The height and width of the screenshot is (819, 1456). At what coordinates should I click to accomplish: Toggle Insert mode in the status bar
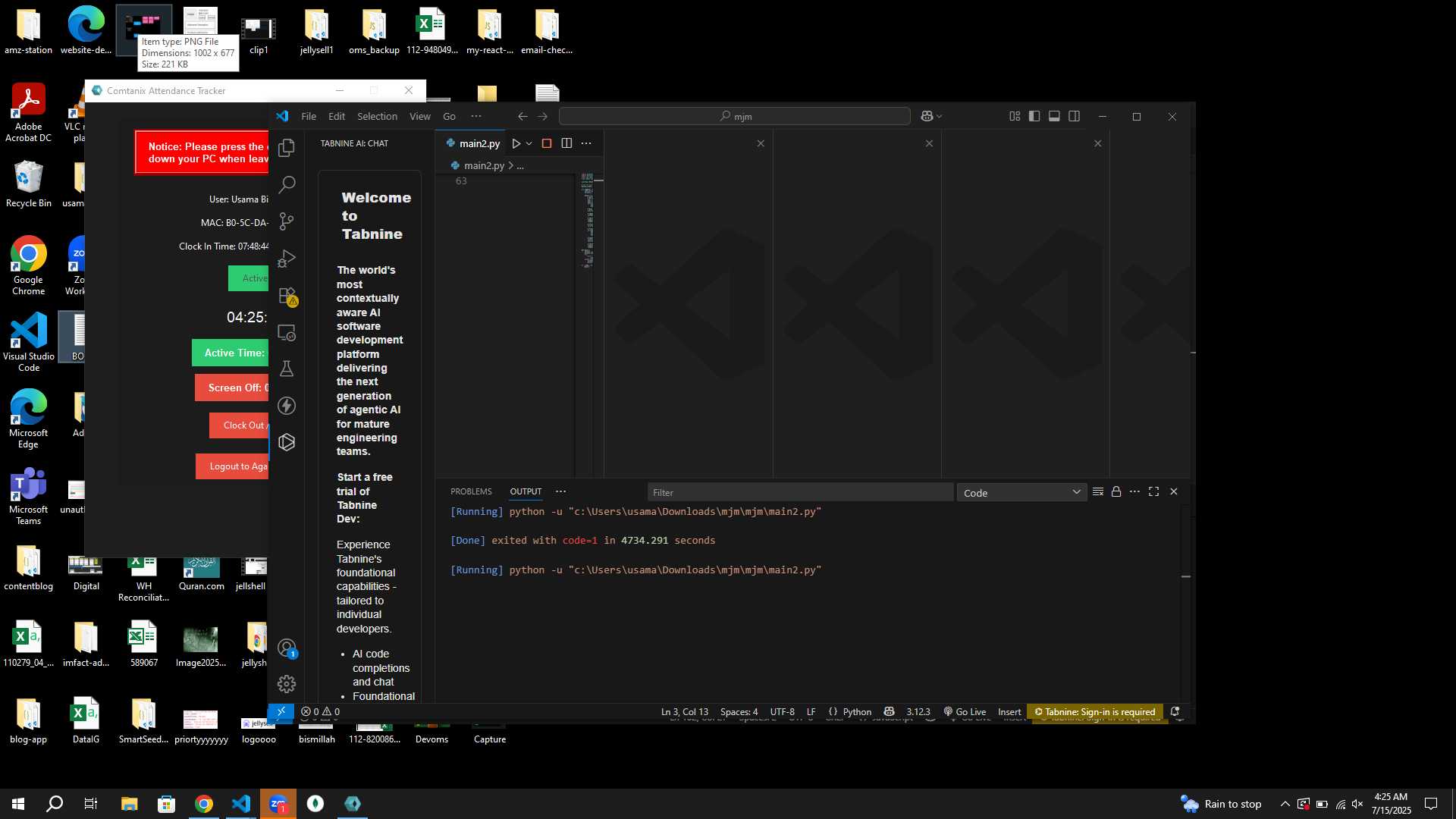pyautogui.click(x=1009, y=711)
